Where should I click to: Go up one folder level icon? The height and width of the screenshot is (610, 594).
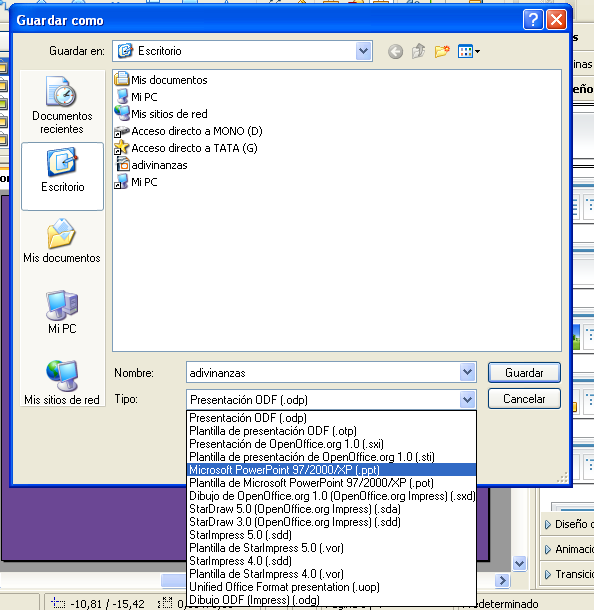tap(419, 51)
